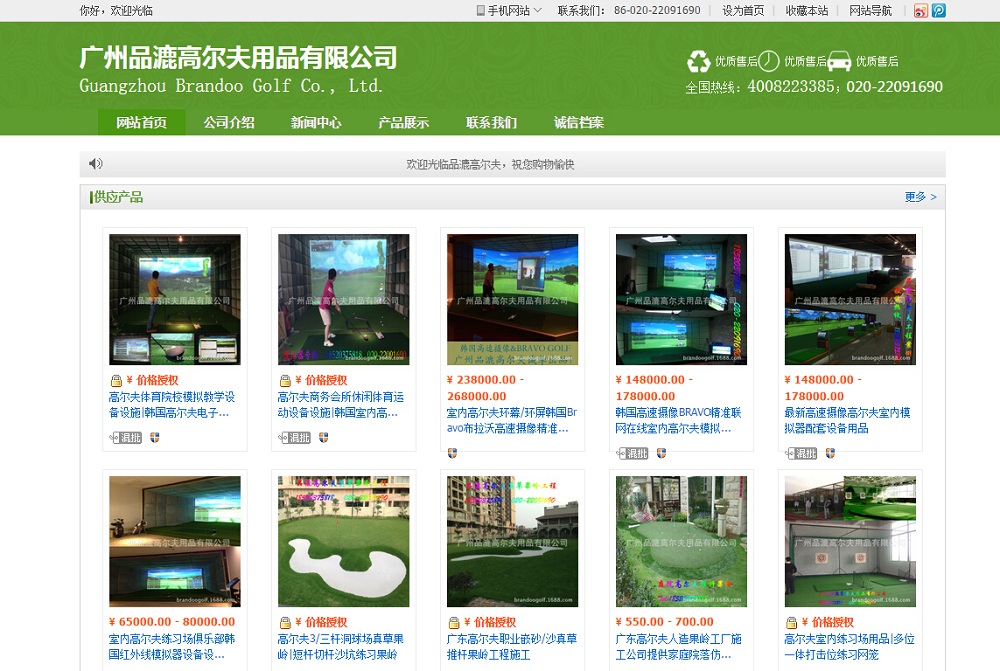Expand the 手机网站 dropdown arrow
Image resolution: width=1000 pixels, height=671 pixels.
coord(538,10)
